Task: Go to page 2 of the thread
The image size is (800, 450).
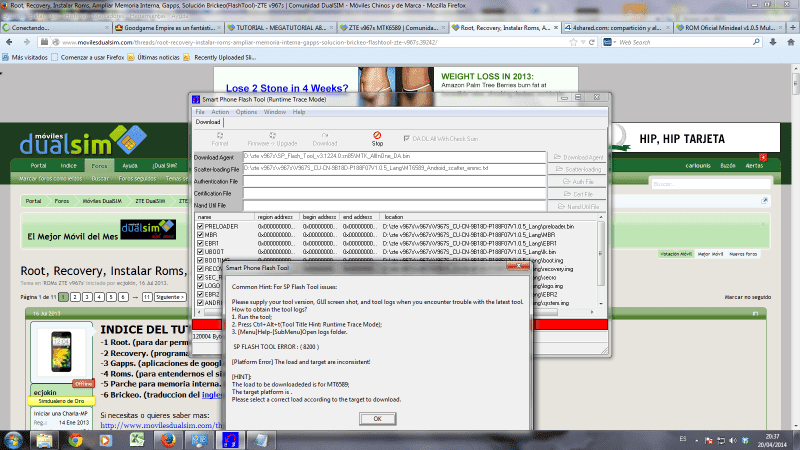Action: pos(75,297)
